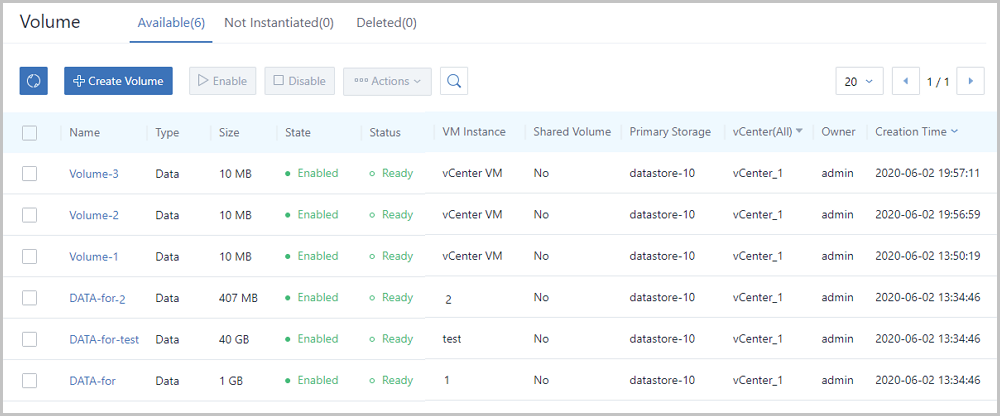
Task: Click the refresh icon button
Action: 34,81
